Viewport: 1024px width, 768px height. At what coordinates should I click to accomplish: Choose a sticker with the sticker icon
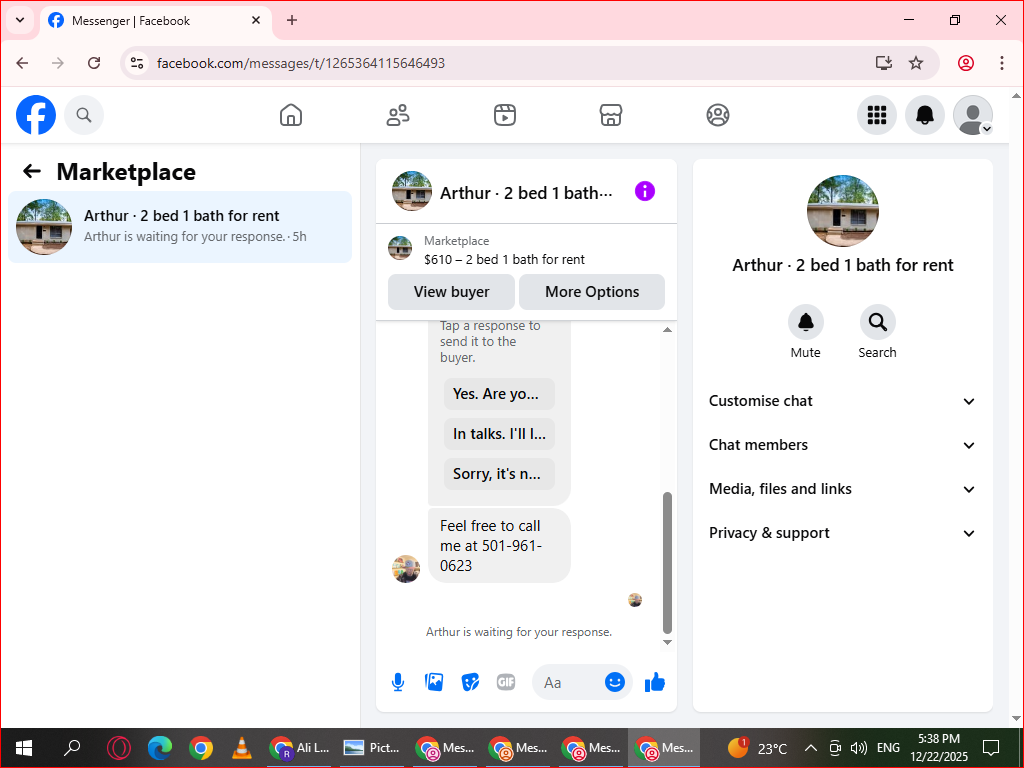tap(470, 682)
